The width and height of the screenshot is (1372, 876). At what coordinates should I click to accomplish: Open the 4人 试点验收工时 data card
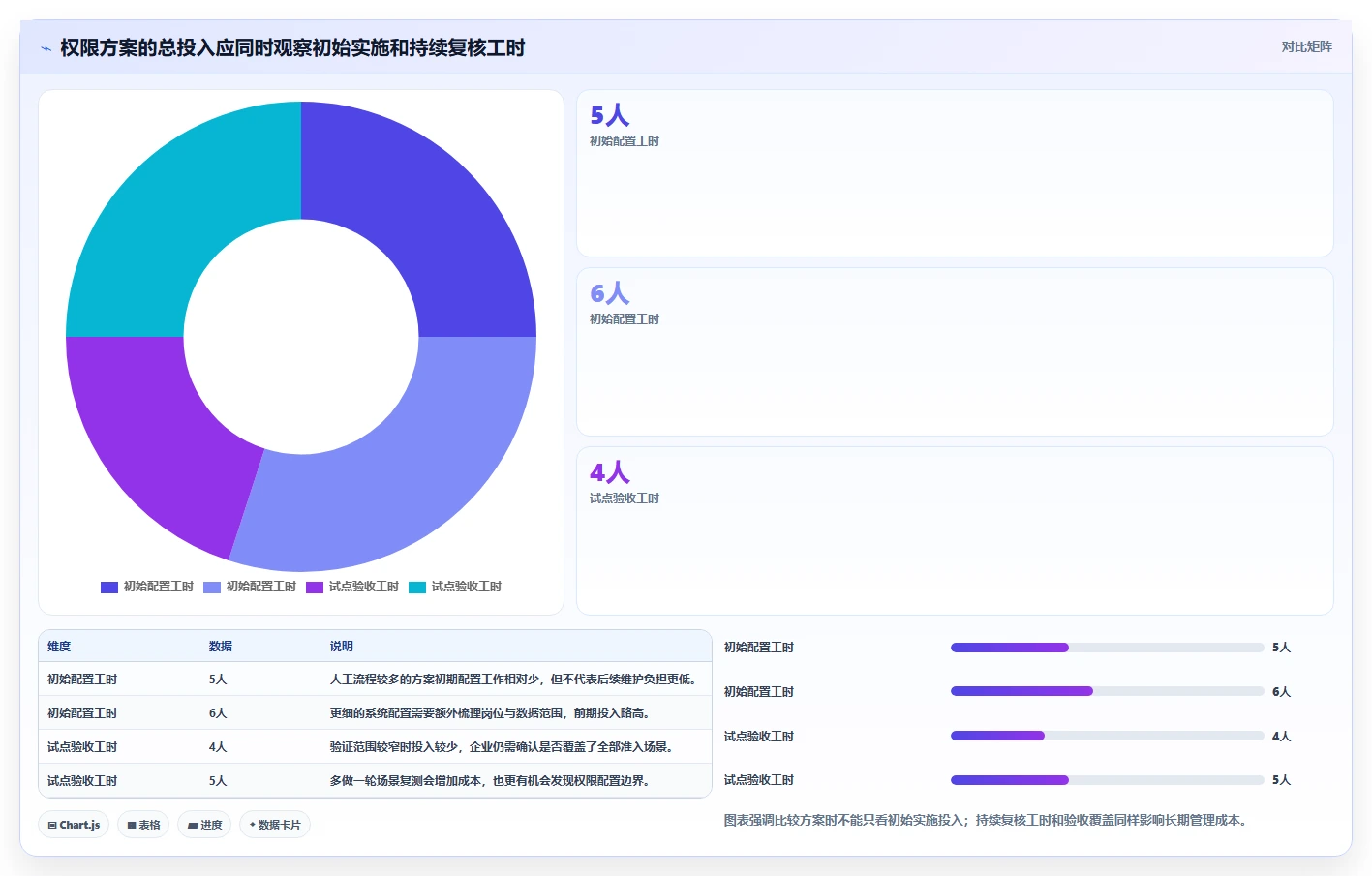pyautogui.click(x=955, y=530)
